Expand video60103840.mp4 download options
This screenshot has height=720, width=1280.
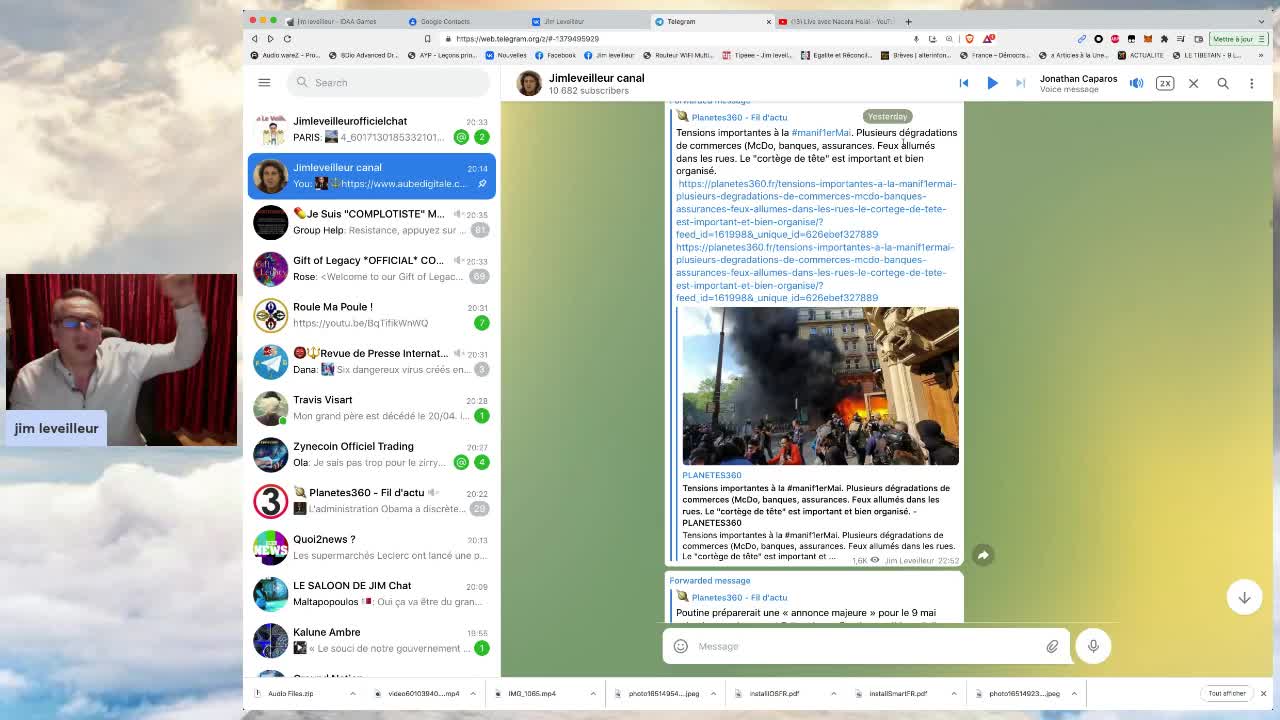coord(473,693)
